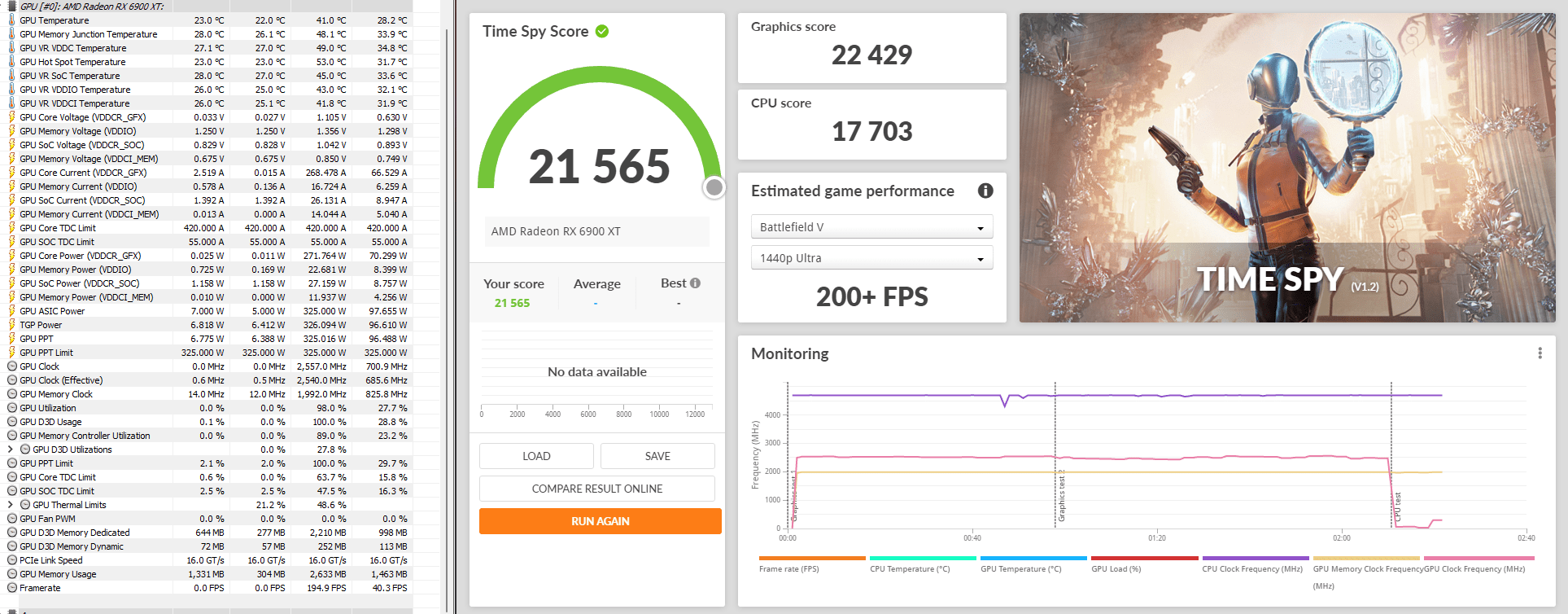
Task: Click the CPU score value 17 703
Action: [871, 132]
